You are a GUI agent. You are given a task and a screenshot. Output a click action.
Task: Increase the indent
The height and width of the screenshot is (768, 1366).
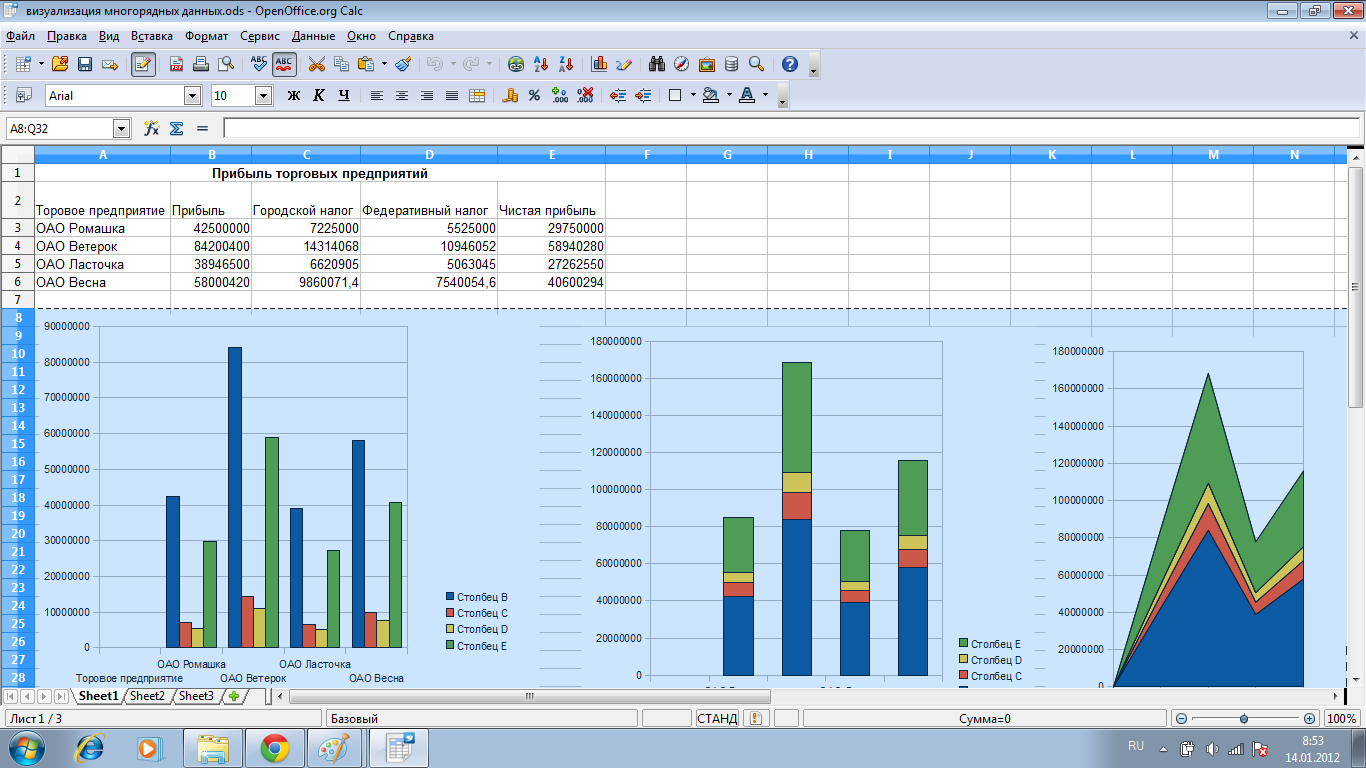[x=643, y=95]
